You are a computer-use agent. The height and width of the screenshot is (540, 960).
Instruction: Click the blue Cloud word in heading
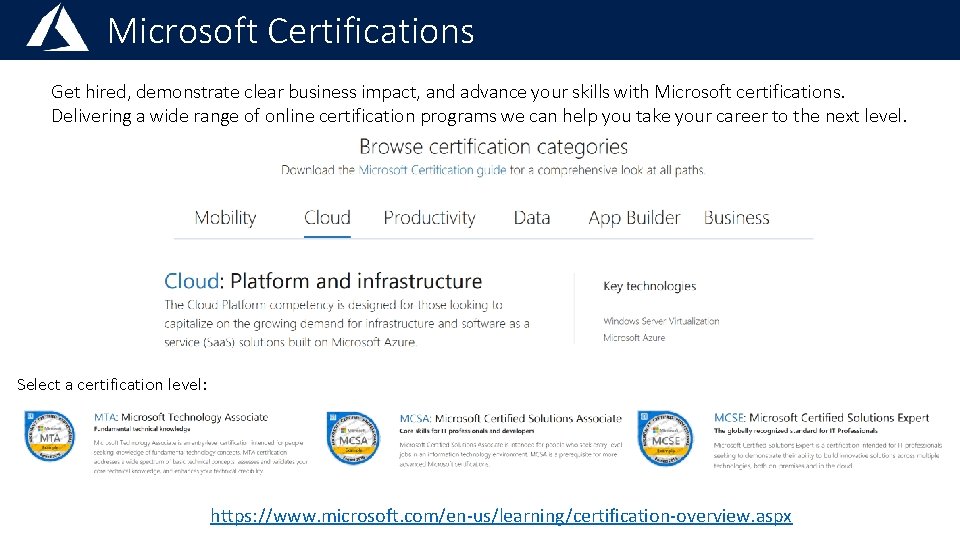pos(192,281)
